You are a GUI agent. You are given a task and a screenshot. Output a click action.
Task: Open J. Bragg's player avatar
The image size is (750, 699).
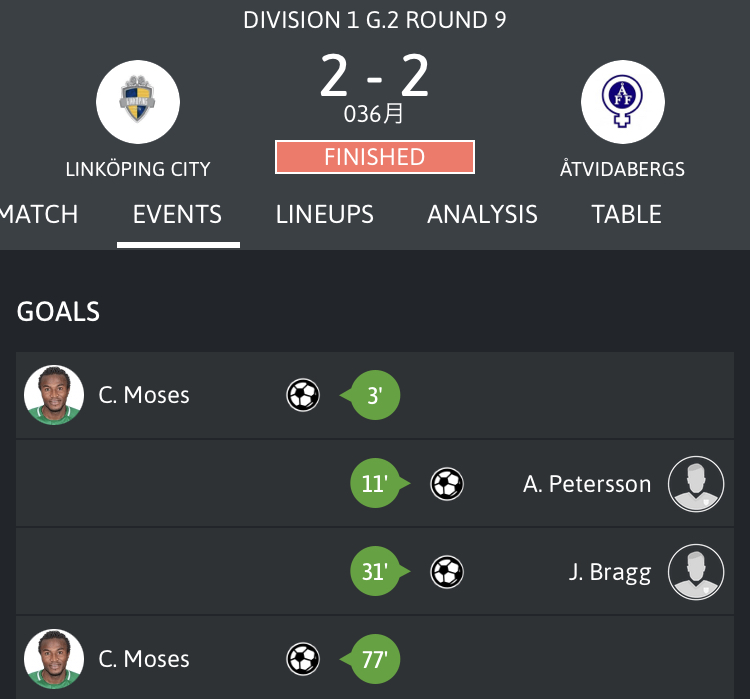[696, 572]
